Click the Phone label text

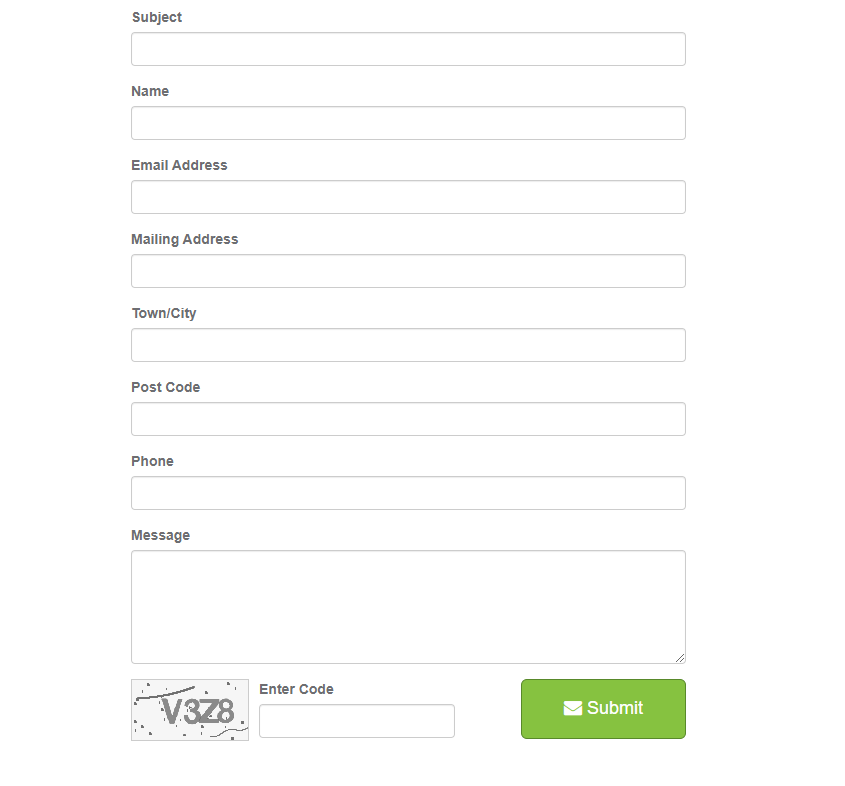(152, 461)
